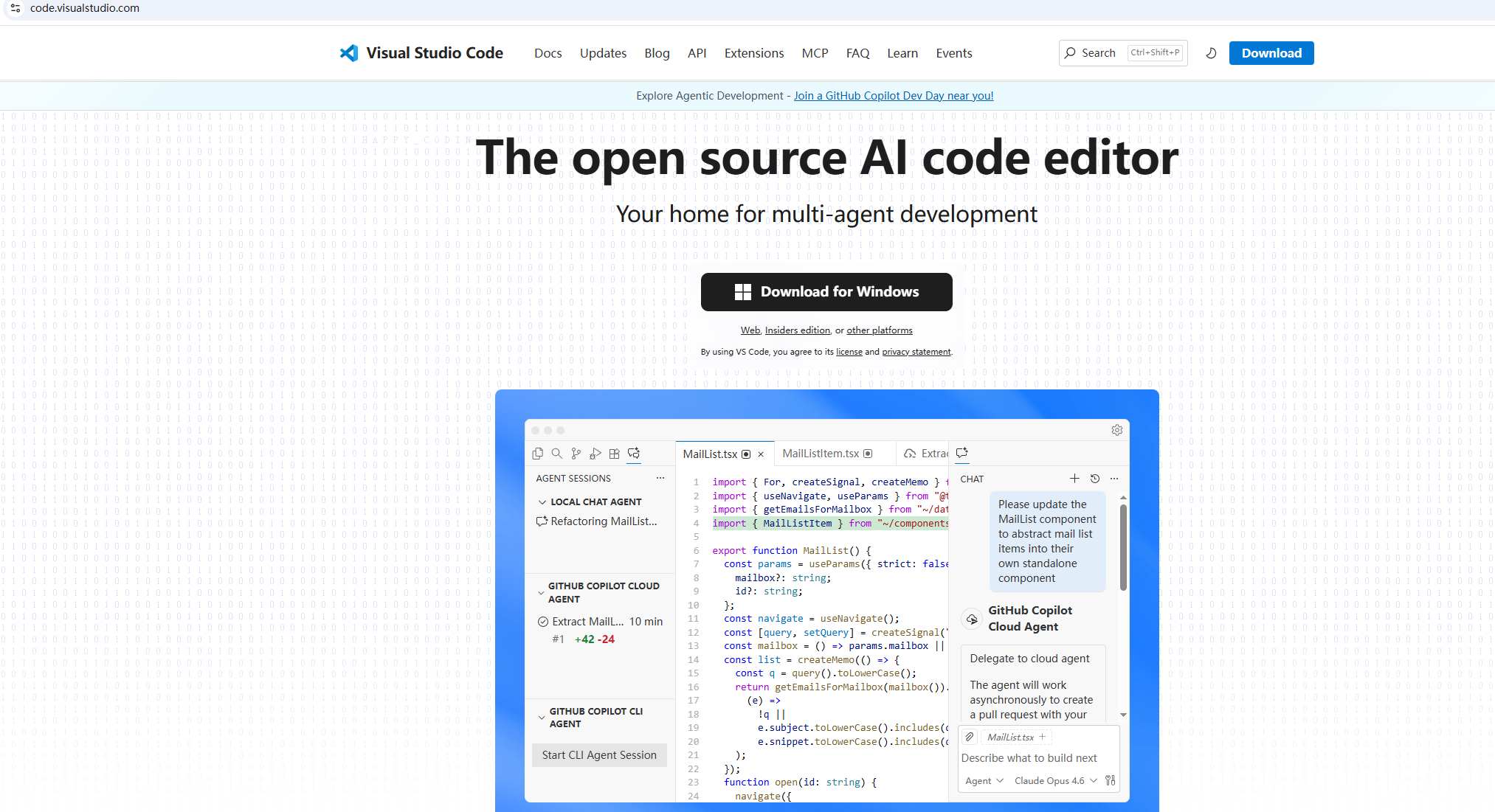Open the Updates menu item
The height and width of the screenshot is (812, 1495).
[603, 53]
